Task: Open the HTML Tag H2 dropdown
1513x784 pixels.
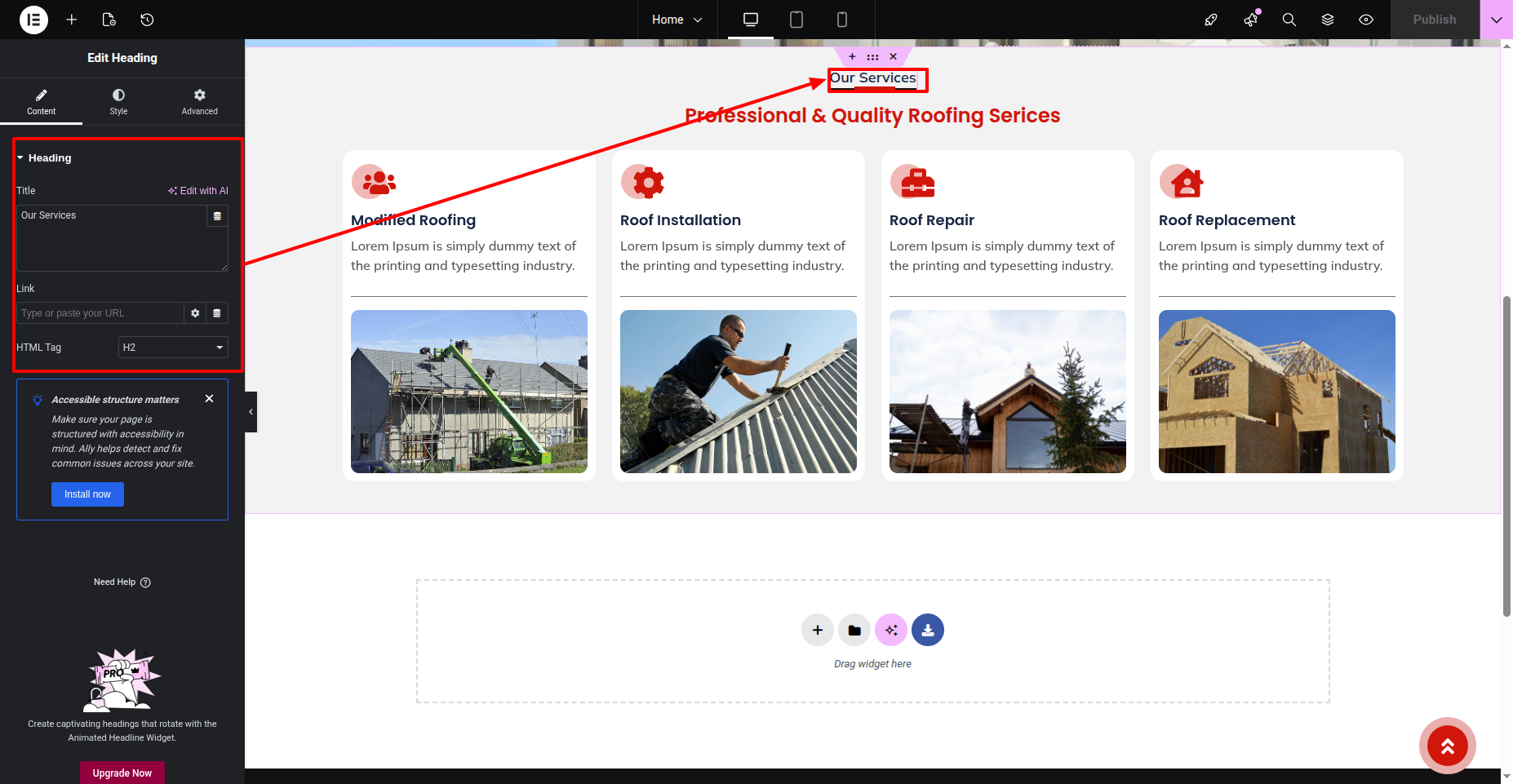Action: point(173,348)
